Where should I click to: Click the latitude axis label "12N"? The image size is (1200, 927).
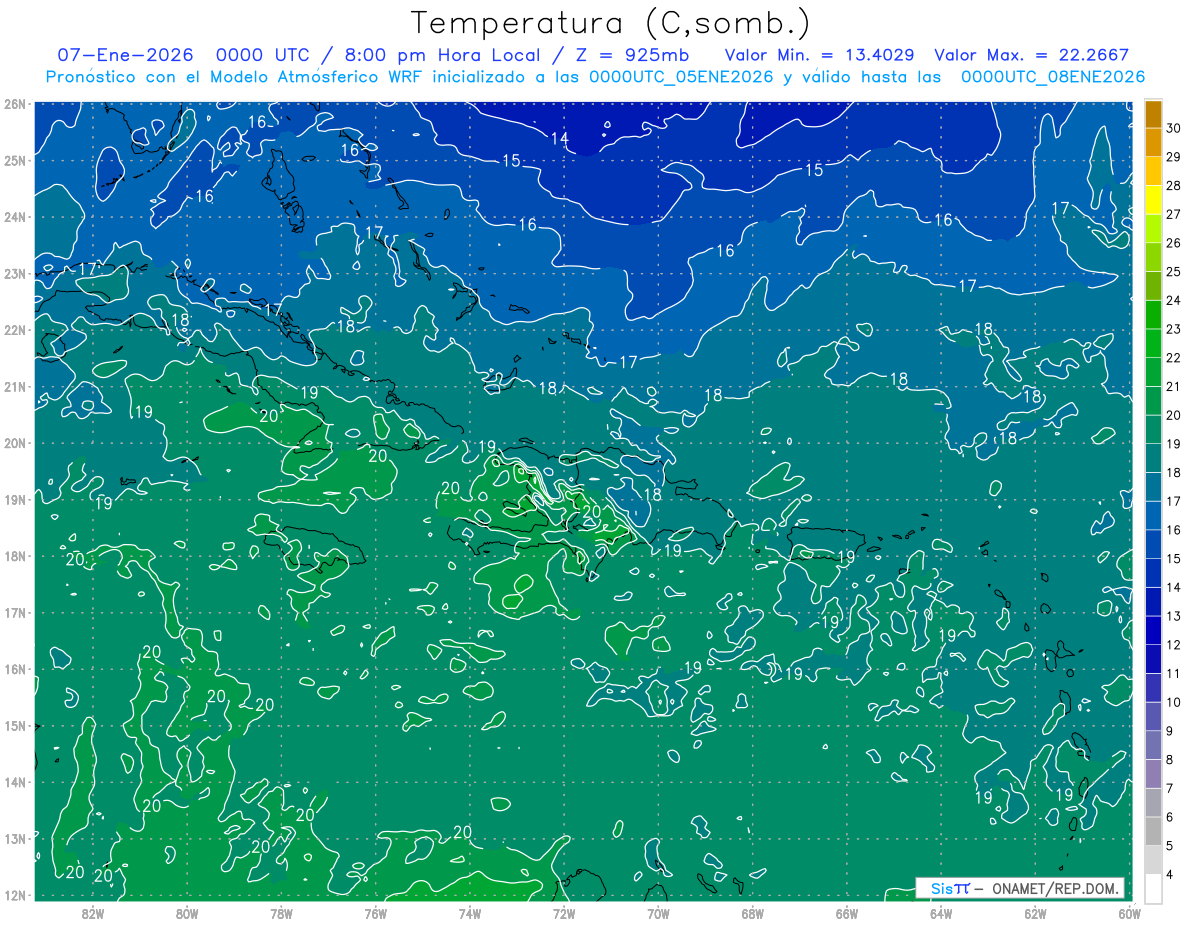pyautogui.click(x=14, y=895)
